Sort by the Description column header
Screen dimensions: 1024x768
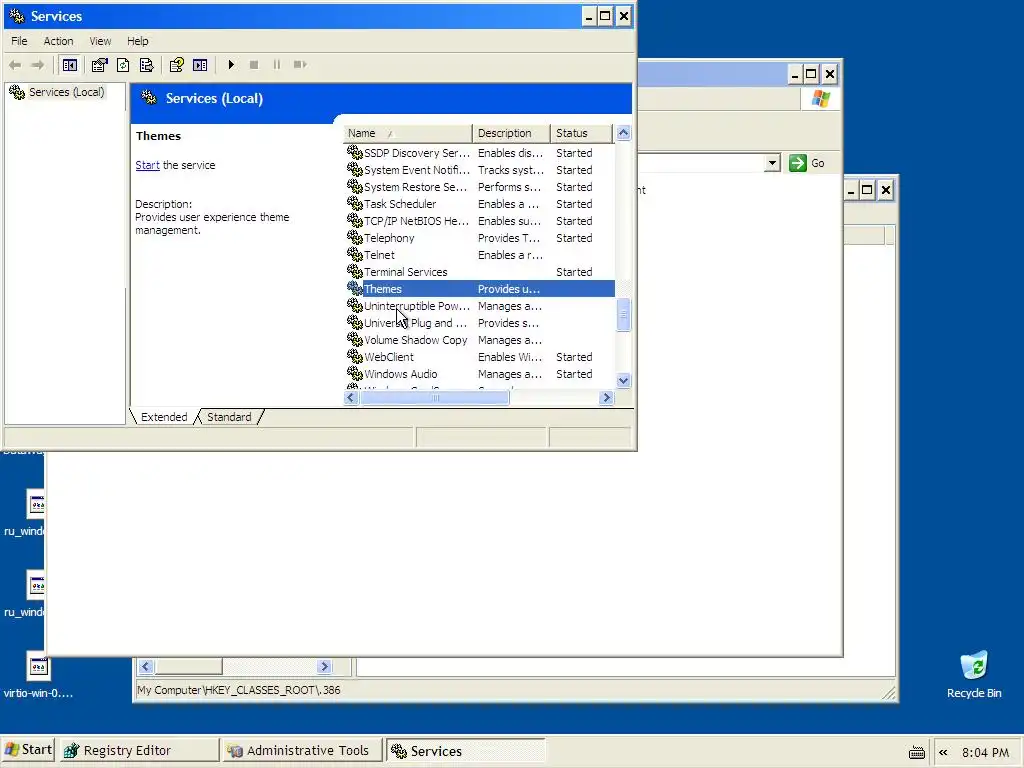pyautogui.click(x=511, y=133)
